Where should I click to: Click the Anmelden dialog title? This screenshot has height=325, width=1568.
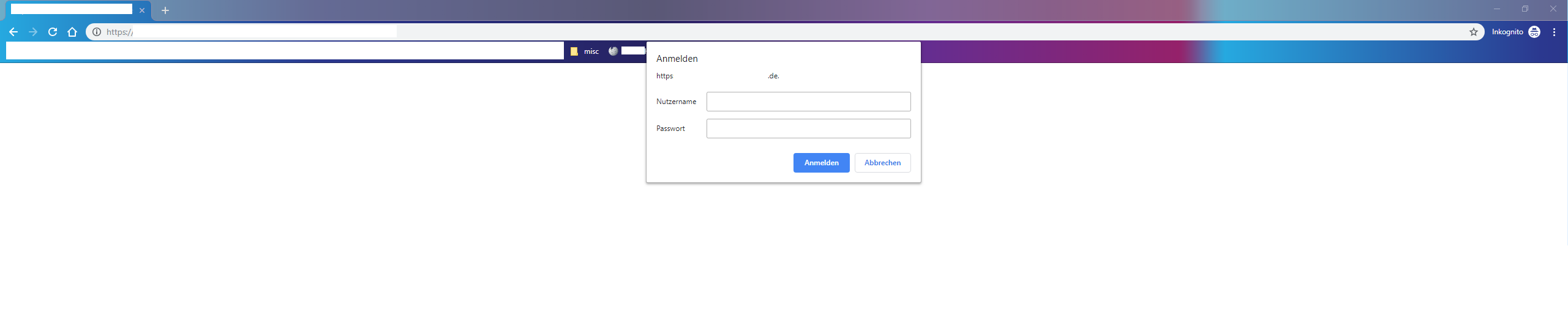(x=677, y=59)
